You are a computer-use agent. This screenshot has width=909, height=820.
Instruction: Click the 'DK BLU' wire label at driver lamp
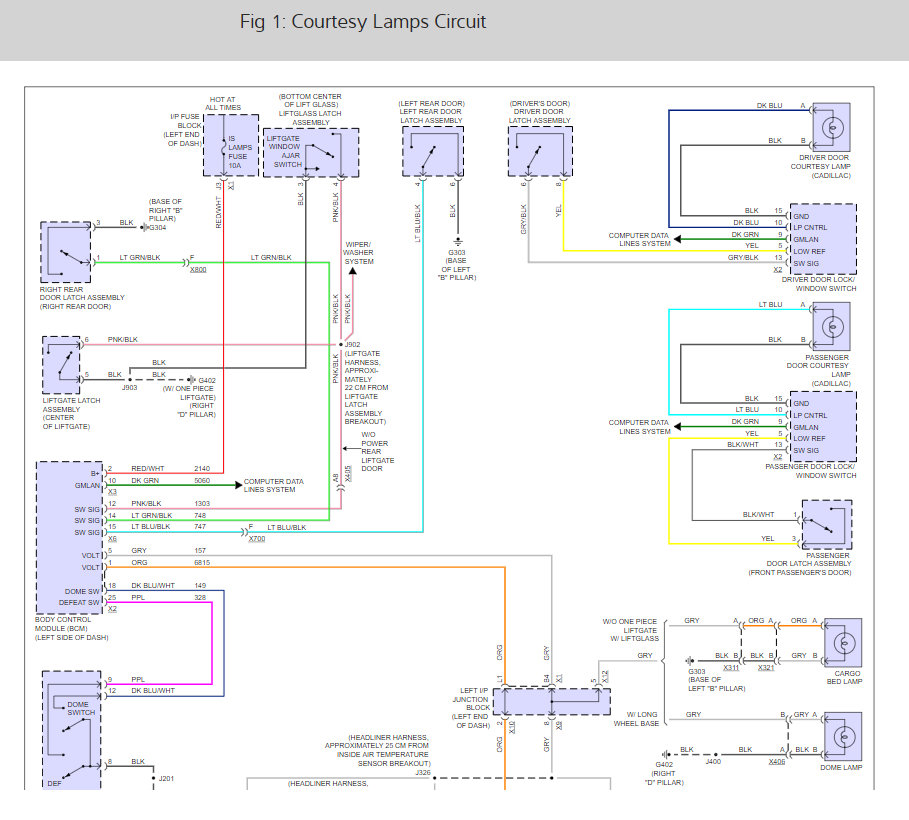coord(769,106)
